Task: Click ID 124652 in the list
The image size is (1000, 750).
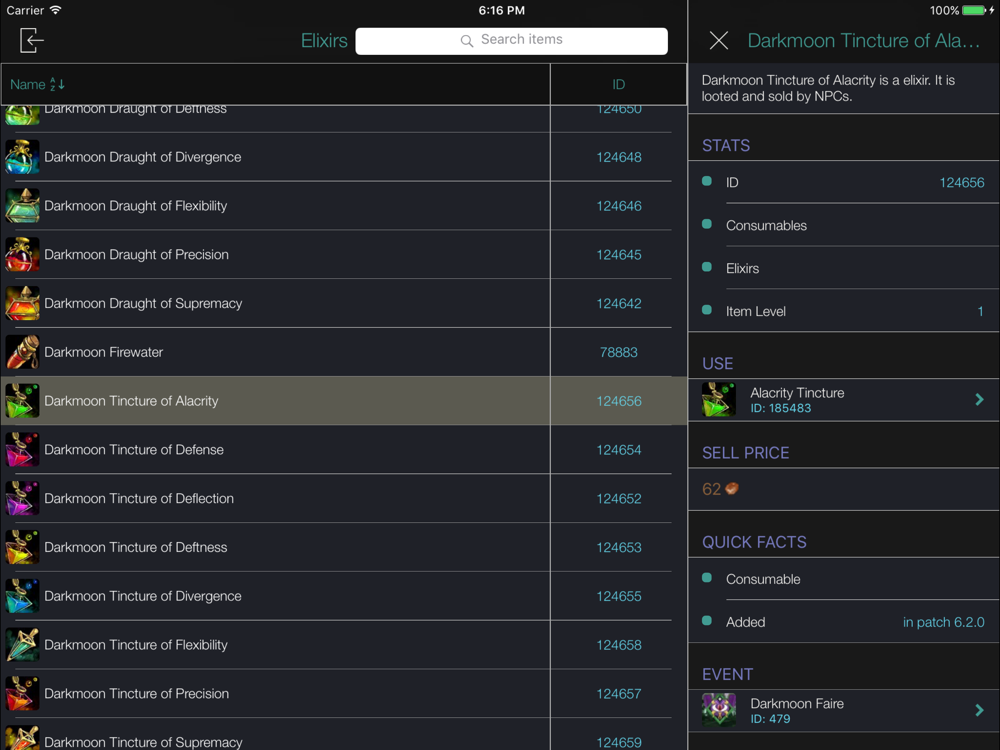Action: click(619, 498)
